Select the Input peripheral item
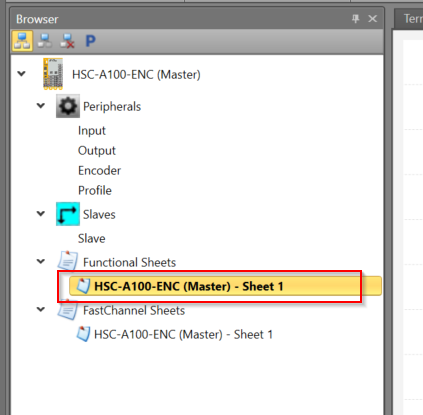 (x=92, y=131)
